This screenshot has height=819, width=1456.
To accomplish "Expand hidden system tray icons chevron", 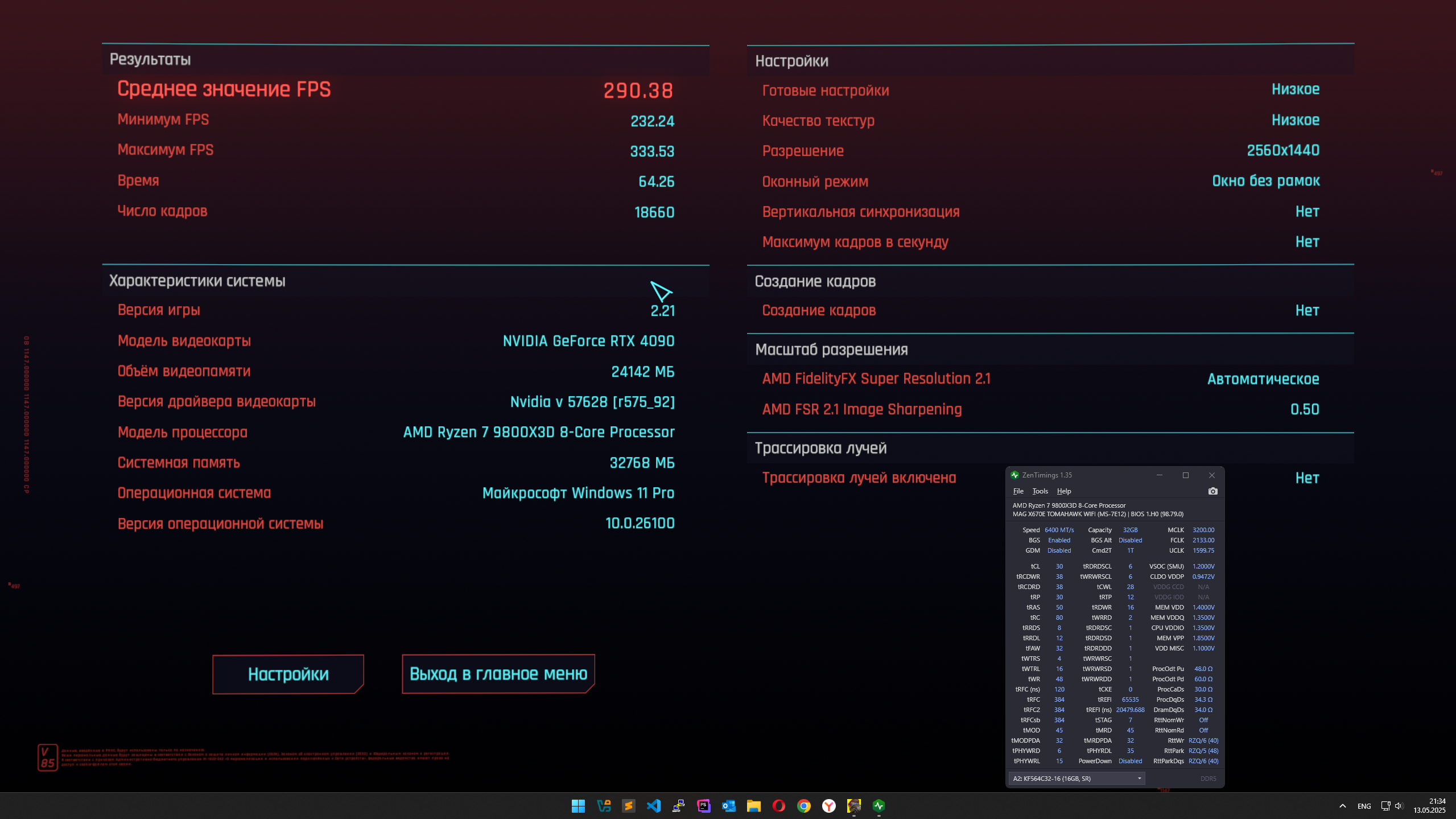I will click(1342, 805).
